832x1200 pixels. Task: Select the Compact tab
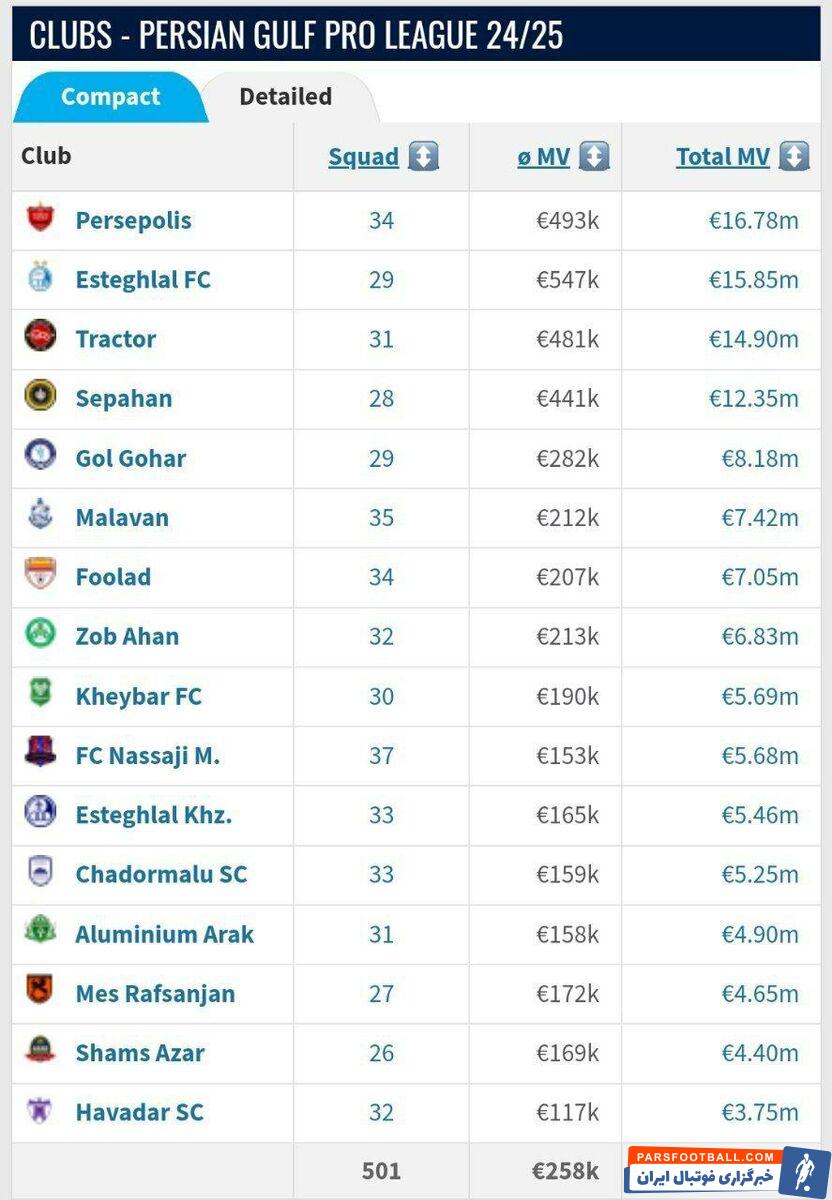[111, 96]
